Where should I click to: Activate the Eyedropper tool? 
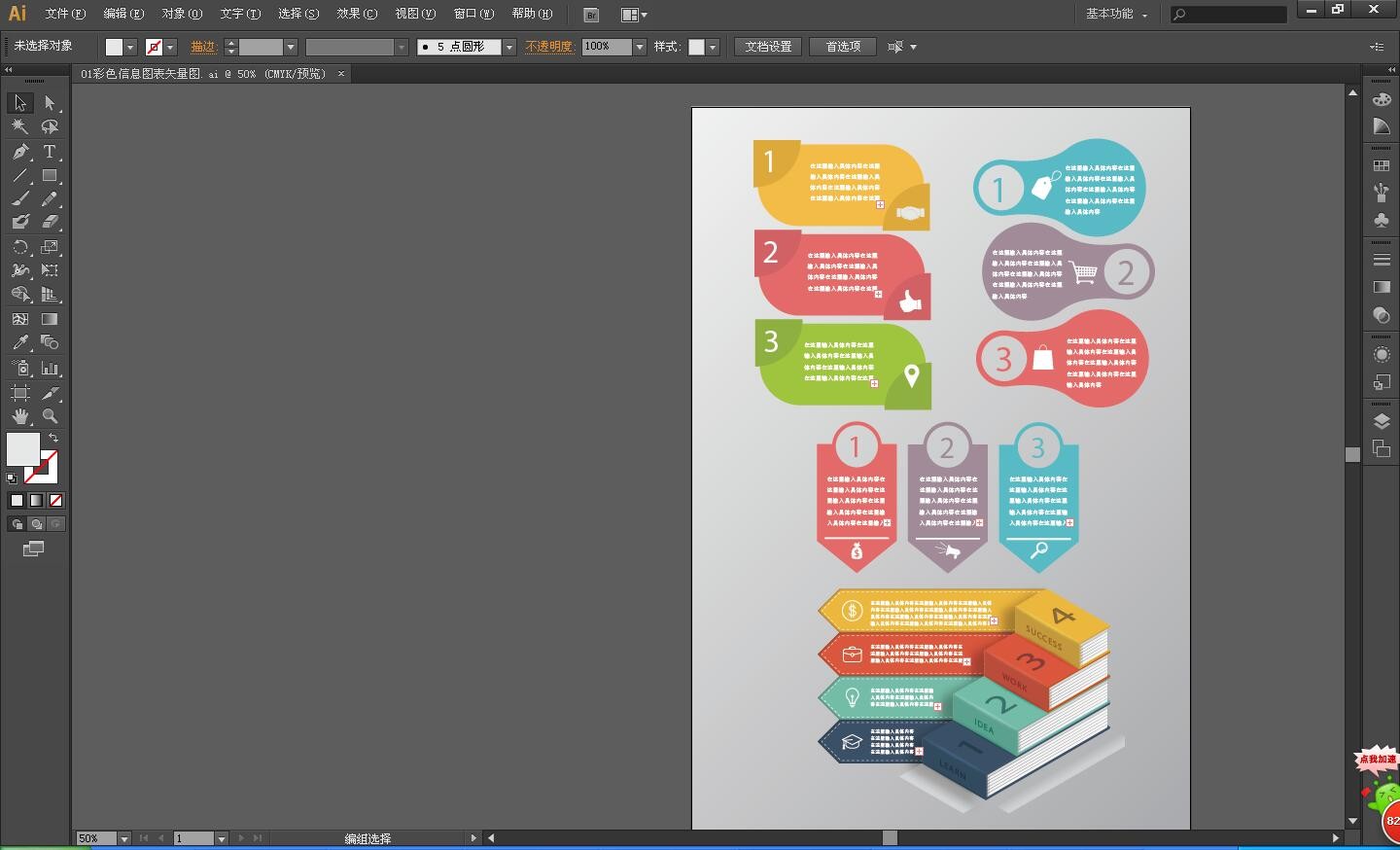[20, 342]
